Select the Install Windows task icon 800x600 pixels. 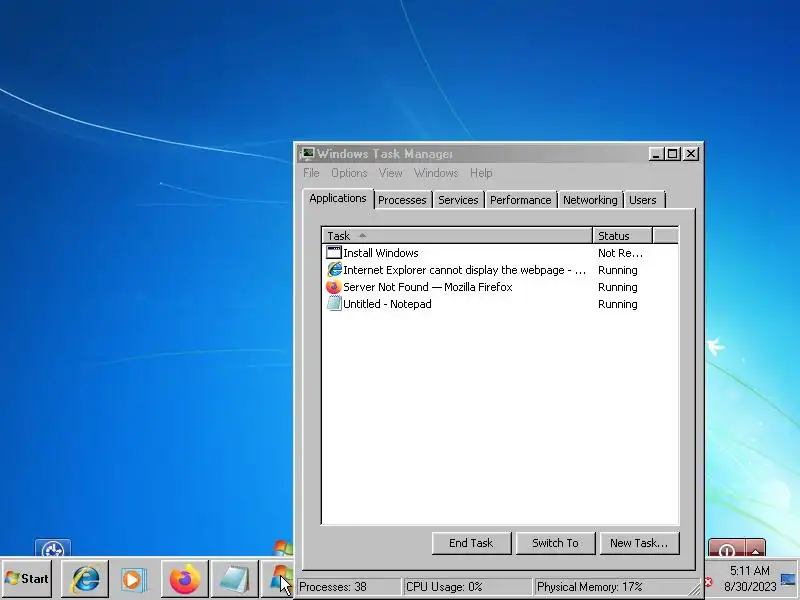click(334, 253)
